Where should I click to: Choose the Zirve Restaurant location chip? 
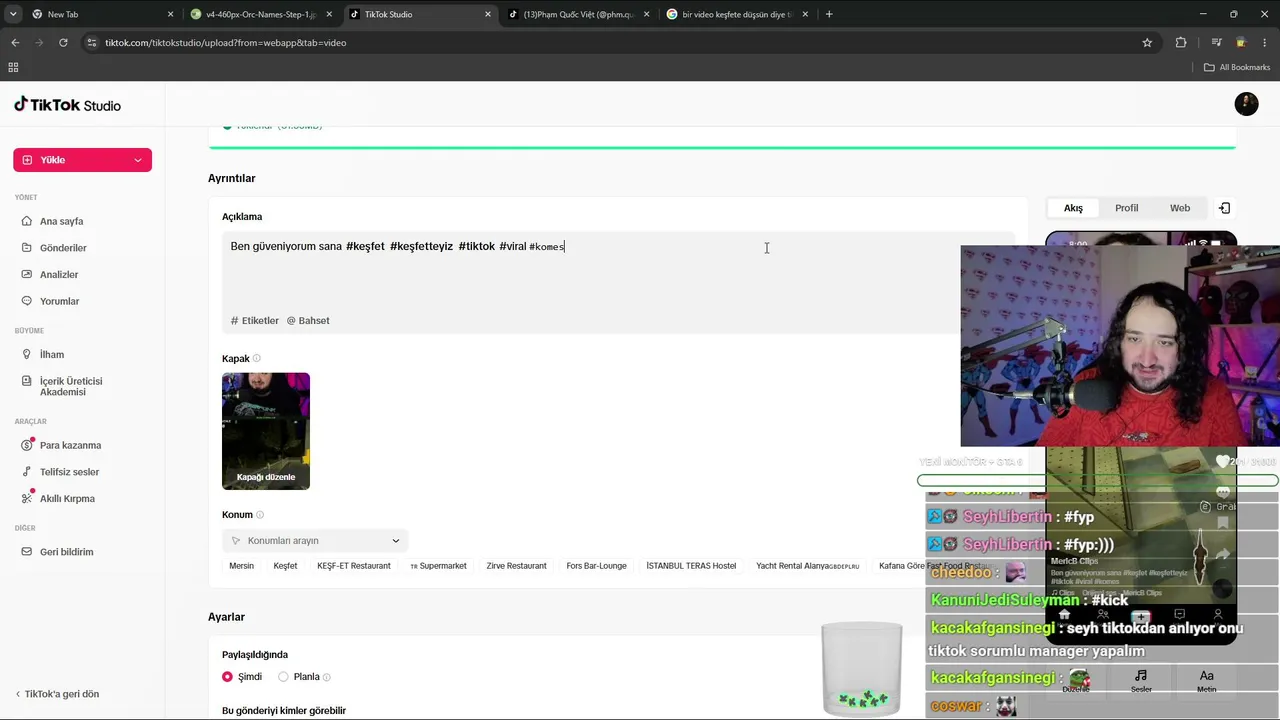pyautogui.click(x=516, y=566)
